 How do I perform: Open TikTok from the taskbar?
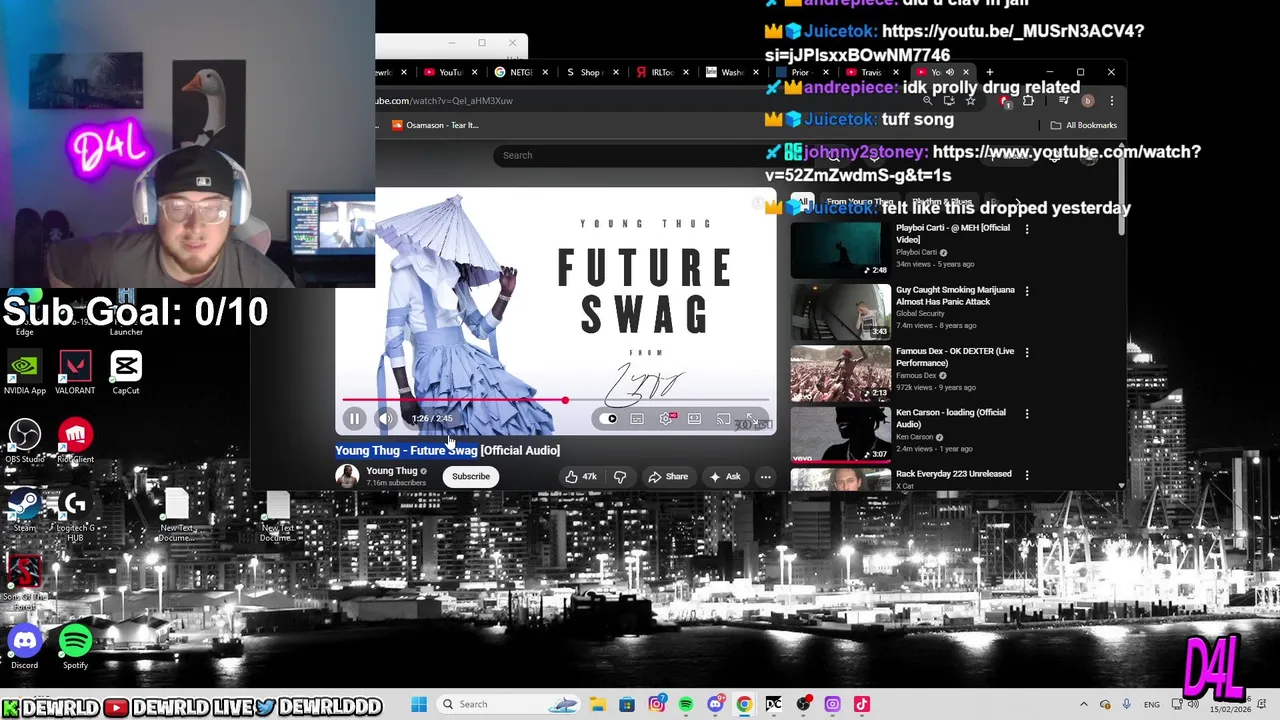tap(861, 704)
